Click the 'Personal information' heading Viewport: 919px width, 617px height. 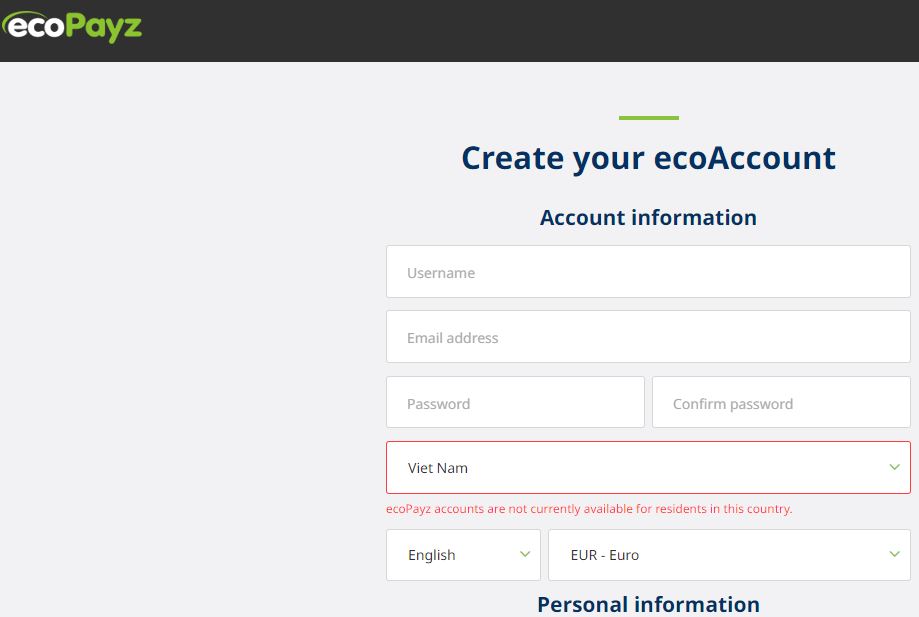tap(648, 604)
